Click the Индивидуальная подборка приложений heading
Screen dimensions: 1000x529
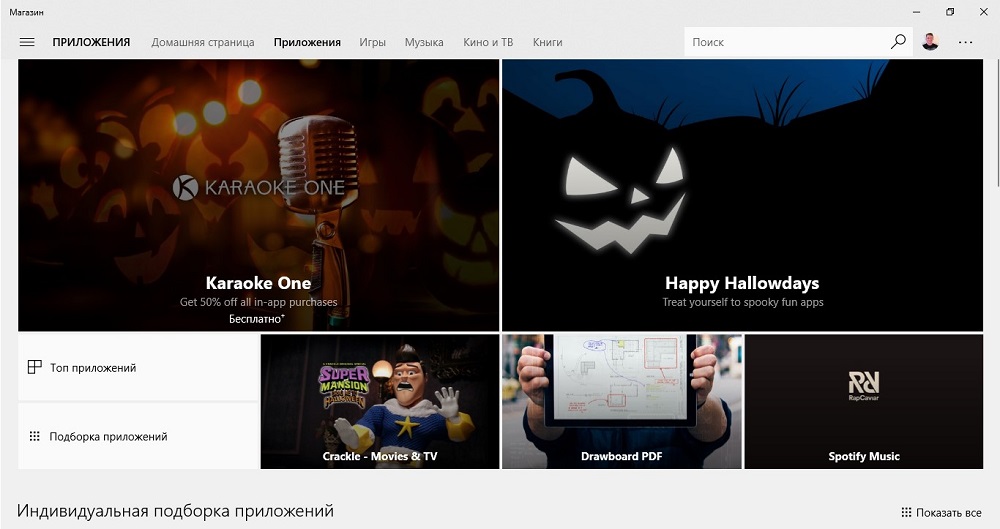175,511
